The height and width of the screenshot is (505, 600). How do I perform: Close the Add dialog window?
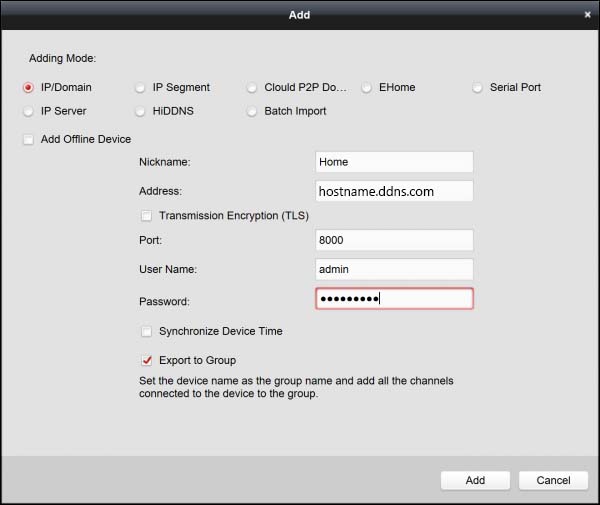click(x=587, y=15)
